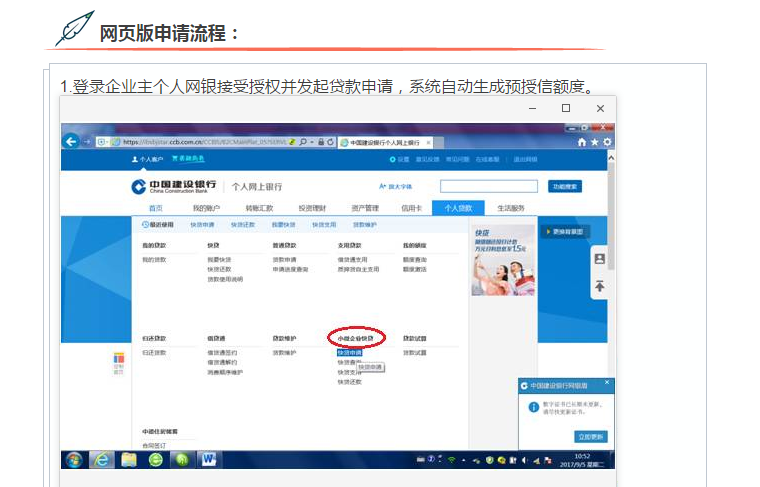The image size is (760, 487).
Task: Switch to the 我的账户 tab
Action: tap(206, 208)
